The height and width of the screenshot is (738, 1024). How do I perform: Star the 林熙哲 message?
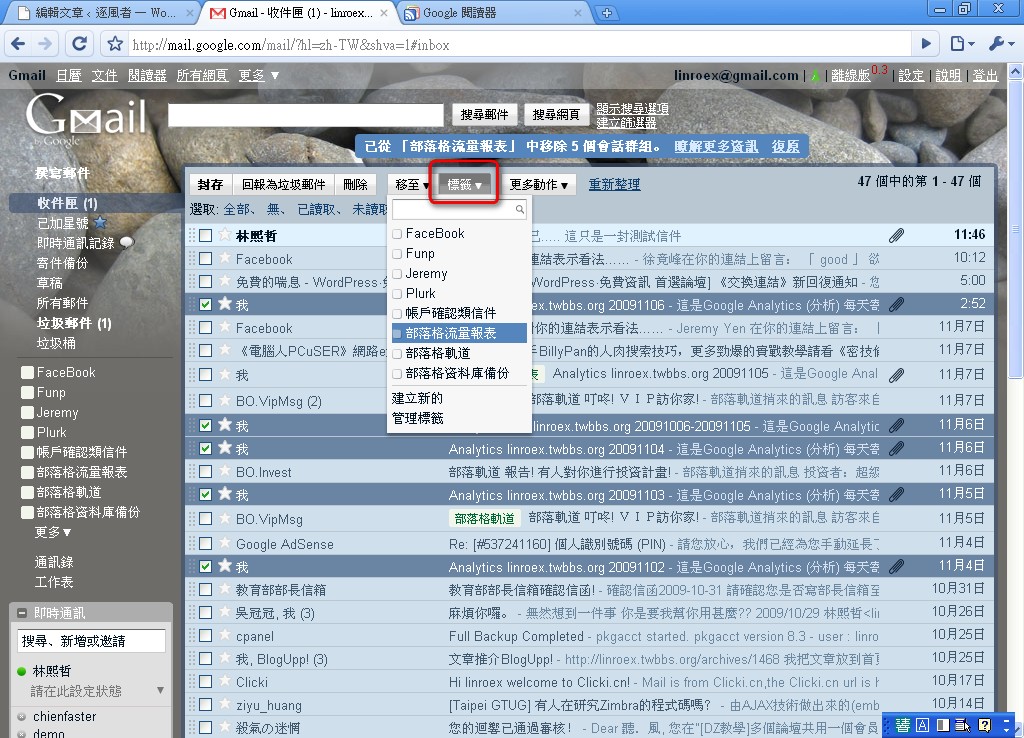pyautogui.click(x=225, y=234)
